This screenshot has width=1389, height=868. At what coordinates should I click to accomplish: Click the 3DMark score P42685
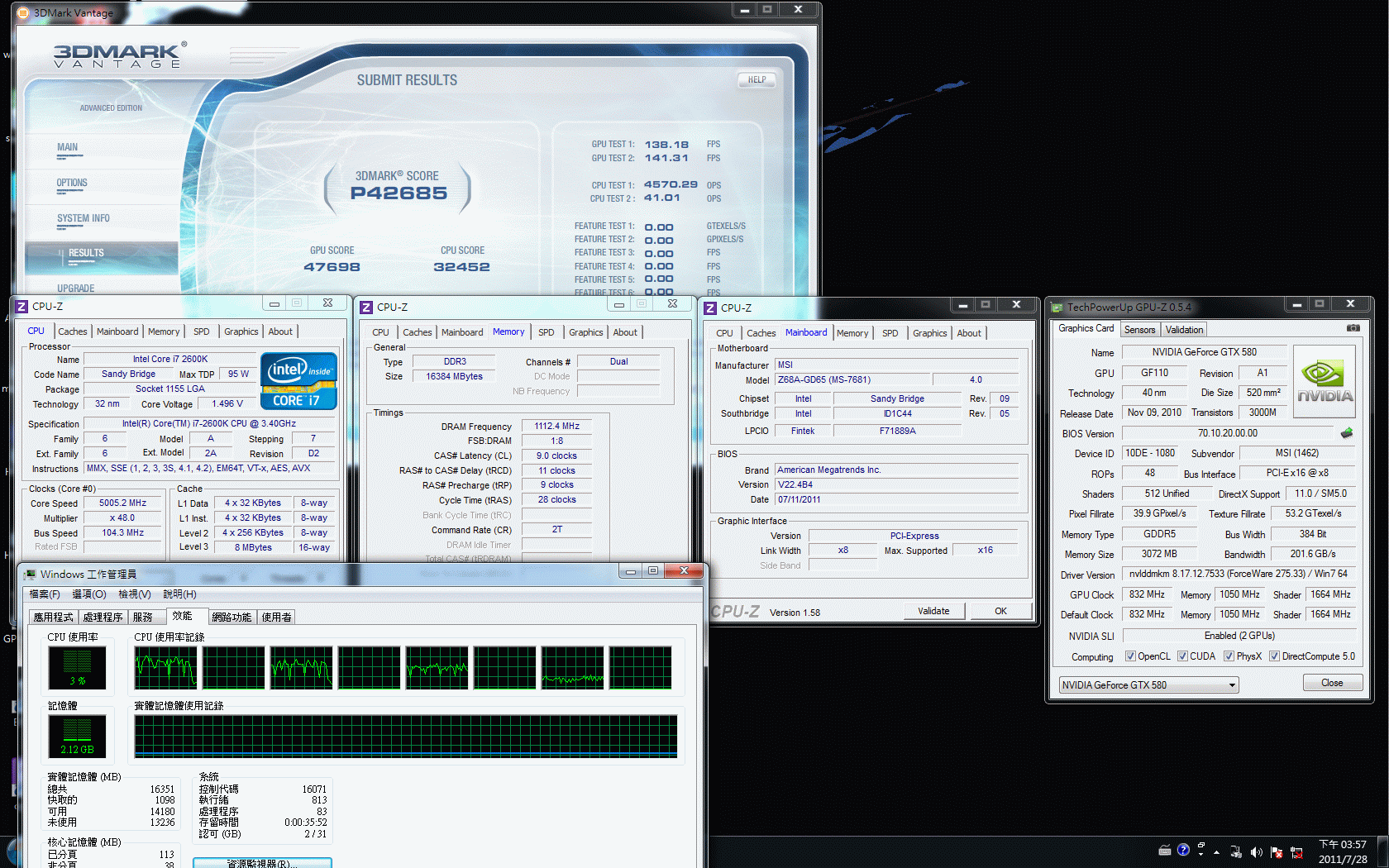(x=399, y=193)
